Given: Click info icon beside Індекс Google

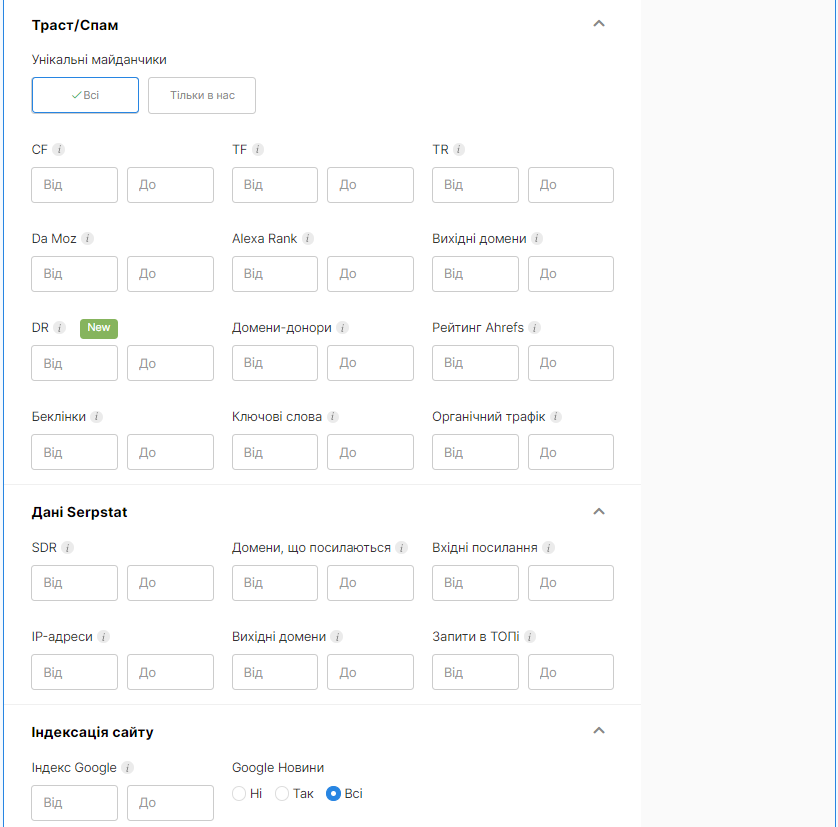Looking at the screenshot, I should point(128,768).
